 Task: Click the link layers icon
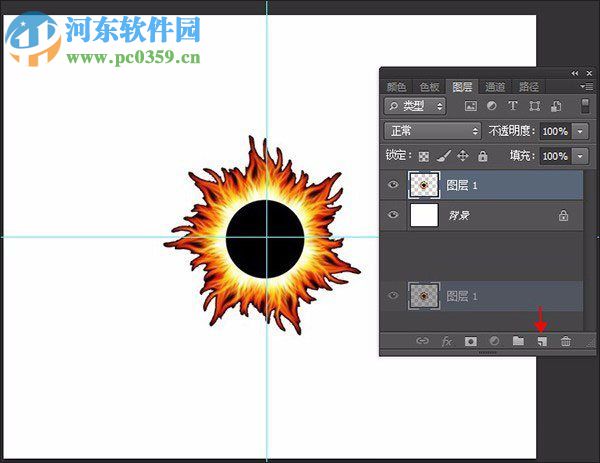422,341
